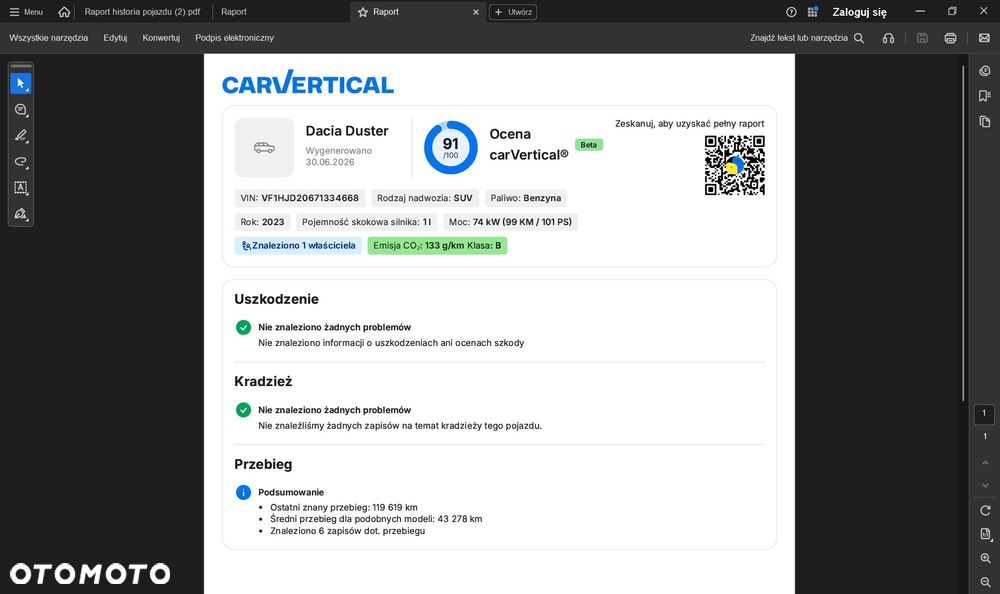1000x594 pixels.
Task: Click the Paliwo: Benzyna label
Action: pos(526,198)
